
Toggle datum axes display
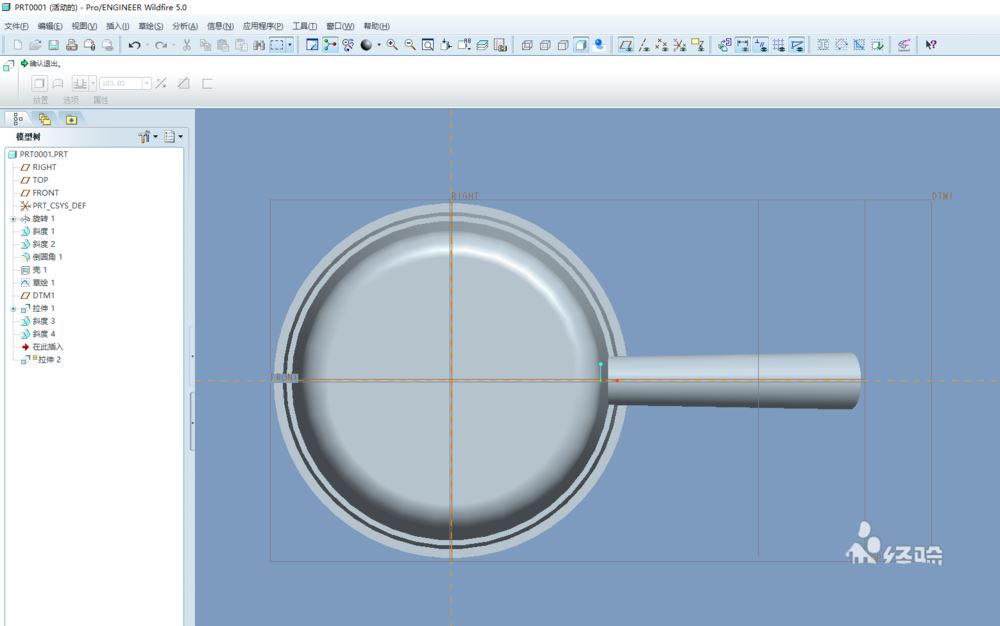[x=644, y=45]
